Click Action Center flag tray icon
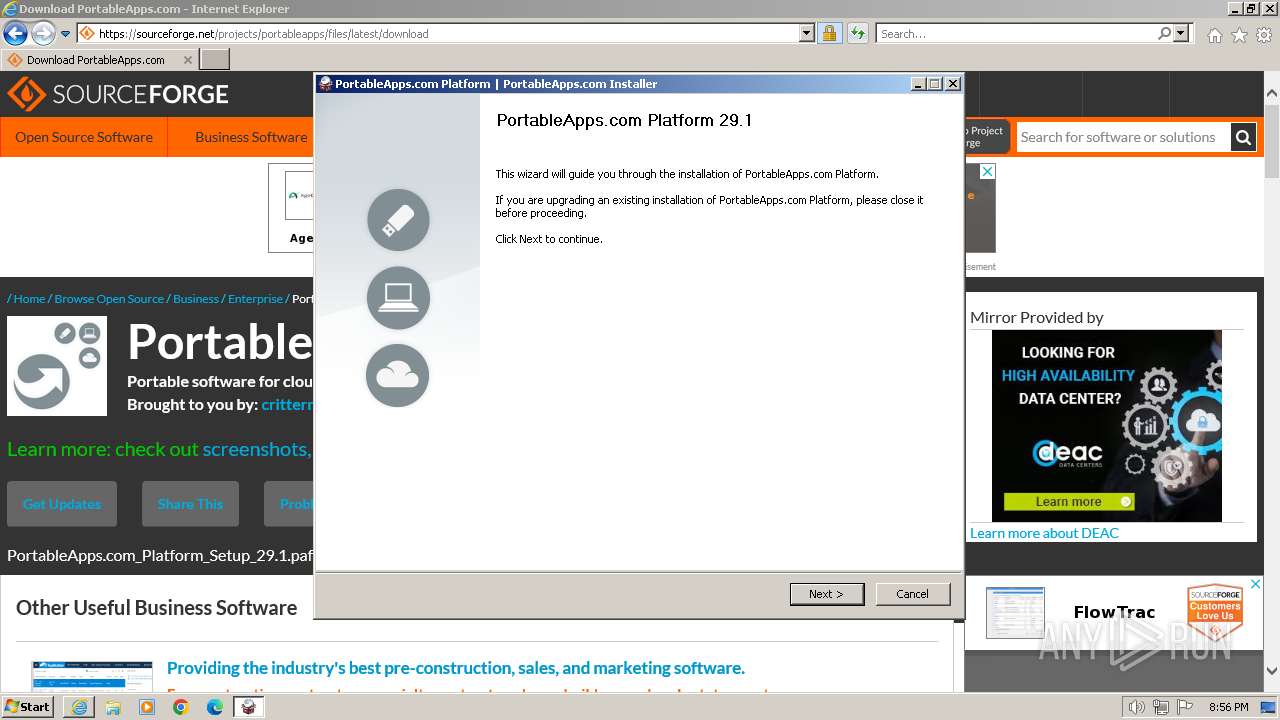Screen dimensions: 1280x720 coord(1184,707)
